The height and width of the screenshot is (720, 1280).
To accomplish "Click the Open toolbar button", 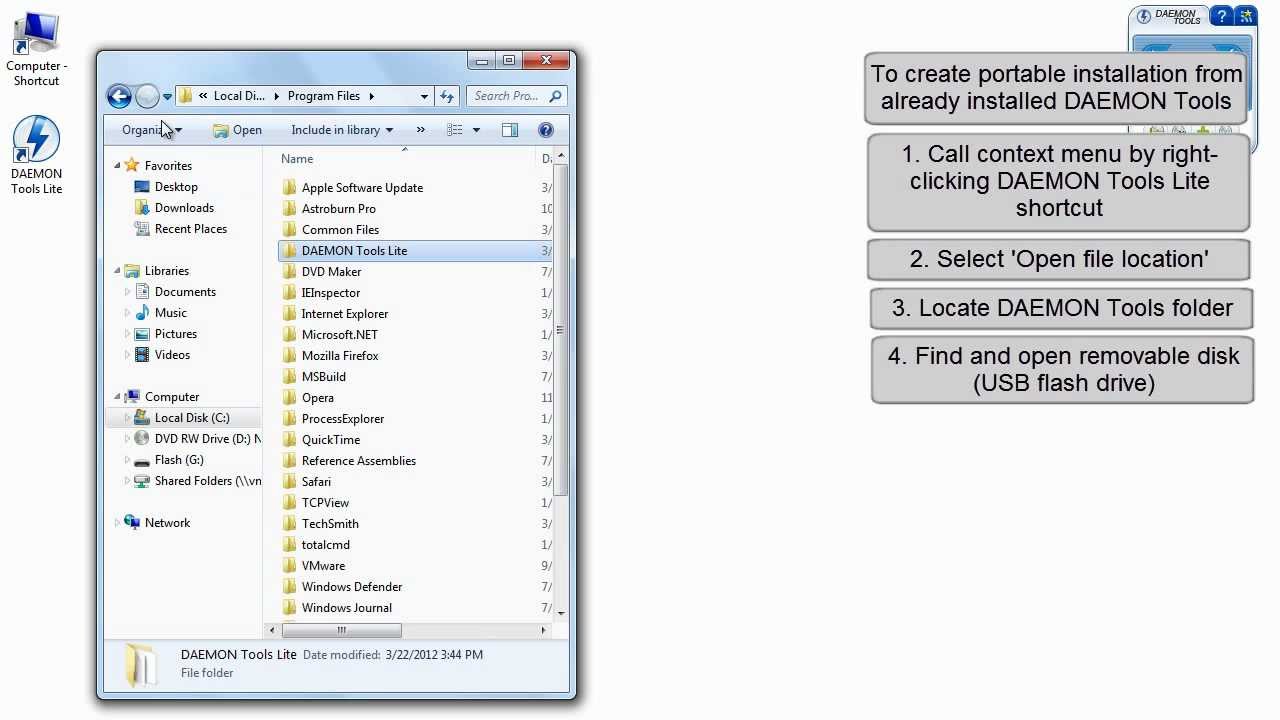I will [237, 130].
